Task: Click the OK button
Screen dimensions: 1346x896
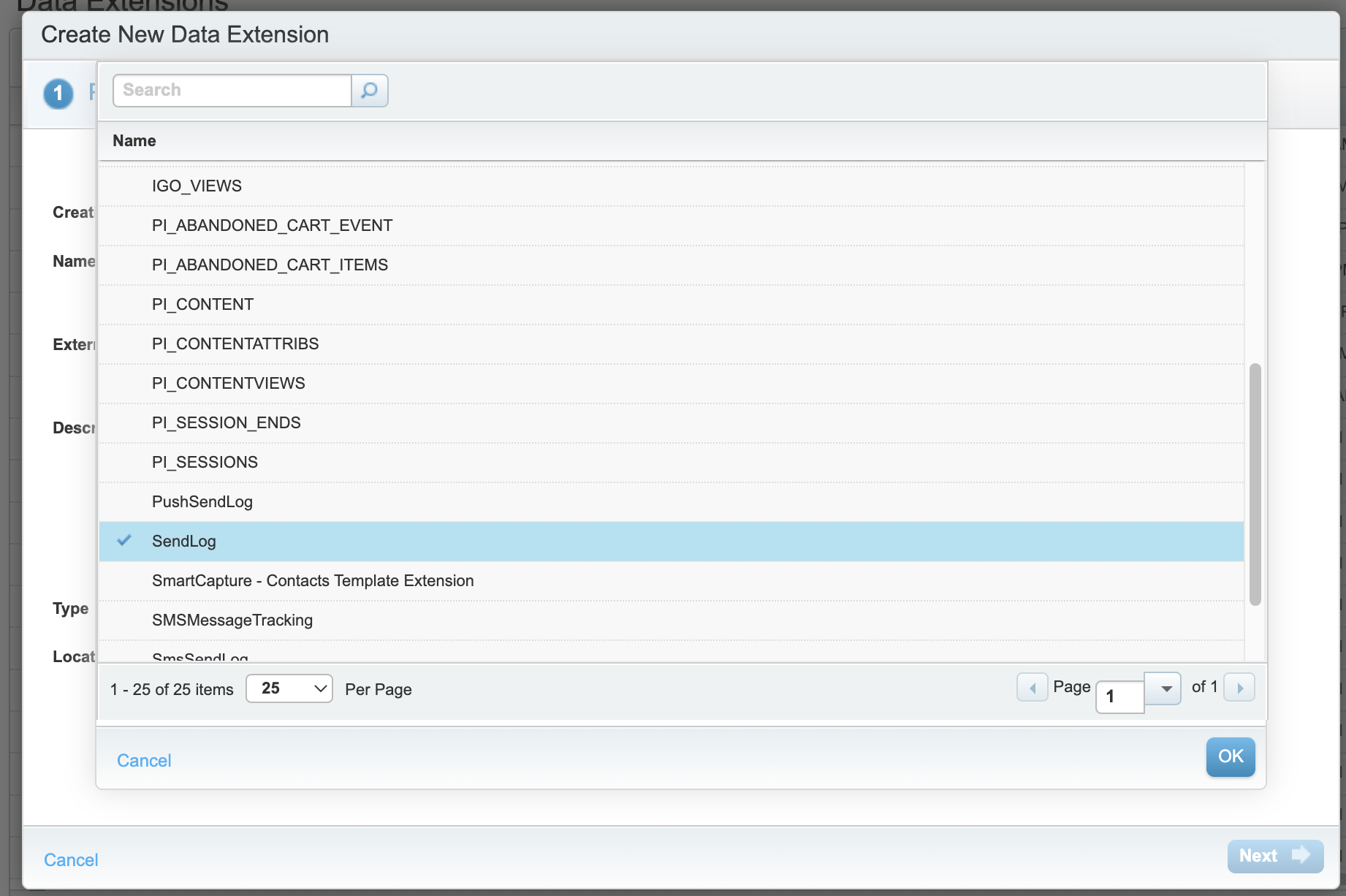Action: coord(1231,757)
